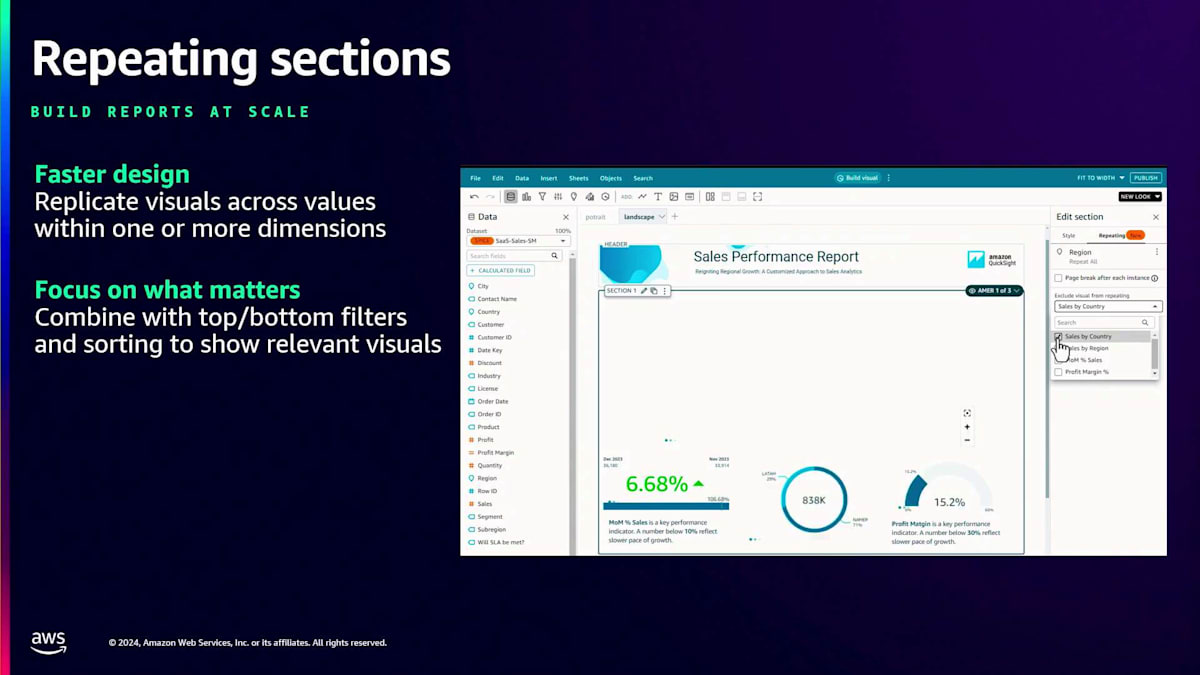Select the Country field
The image size is (1200, 675).
pos(489,312)
